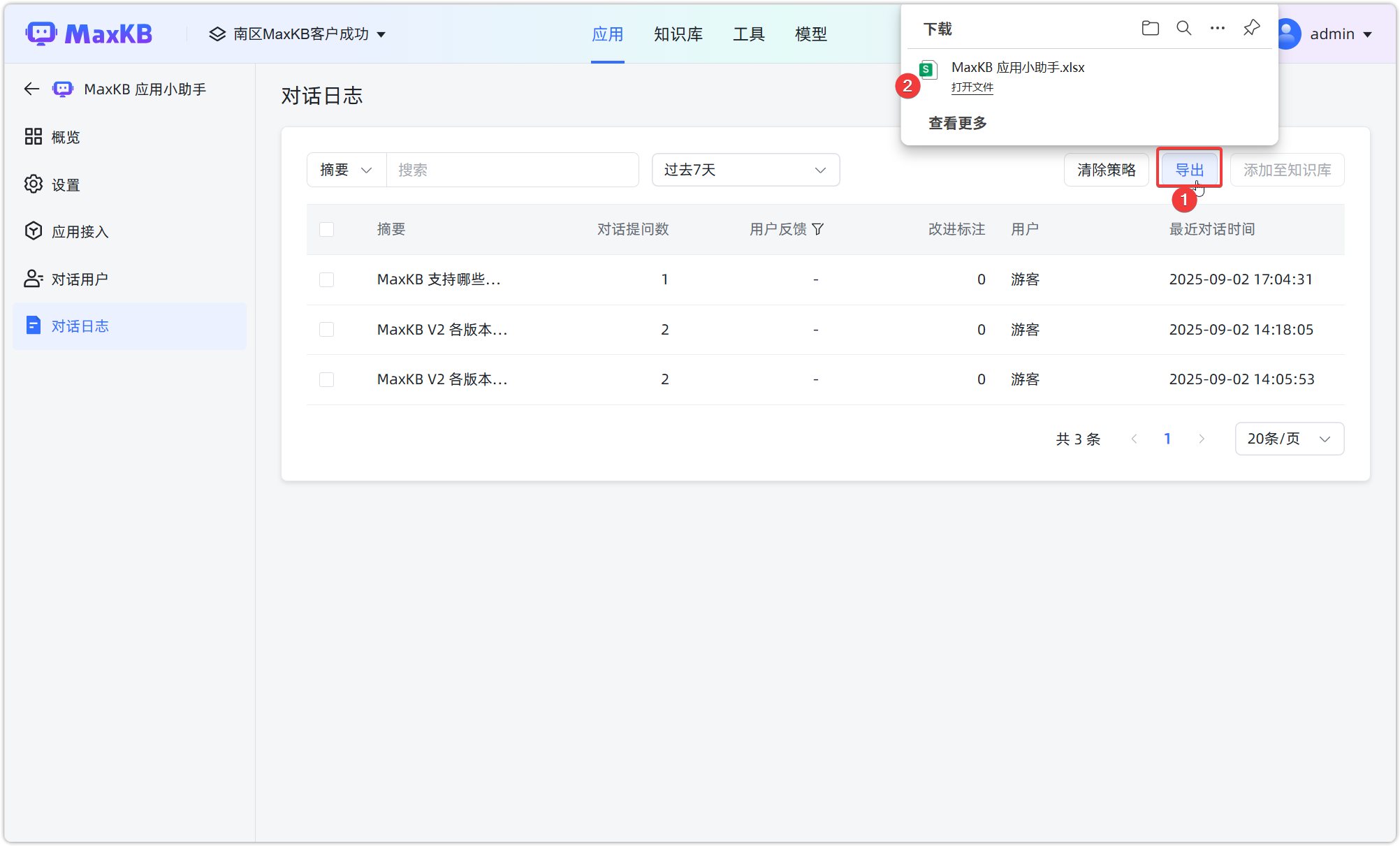Click the 对话提问数 column header
This screenshot has height=846, width=1400.
pos(633,229)
